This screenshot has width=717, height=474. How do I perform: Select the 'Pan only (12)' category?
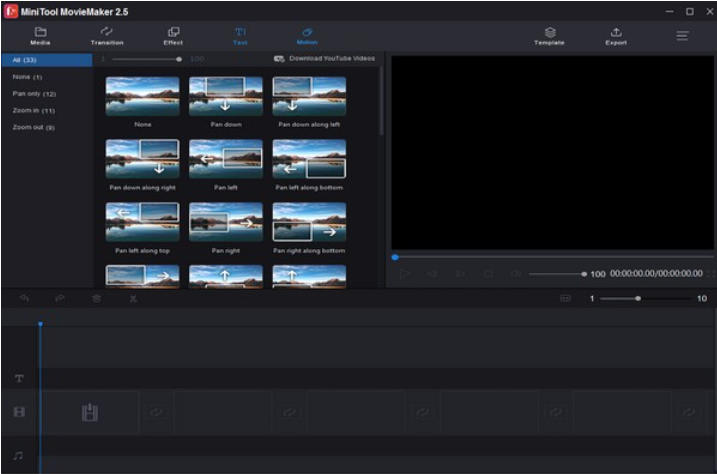tap(34, 93)
